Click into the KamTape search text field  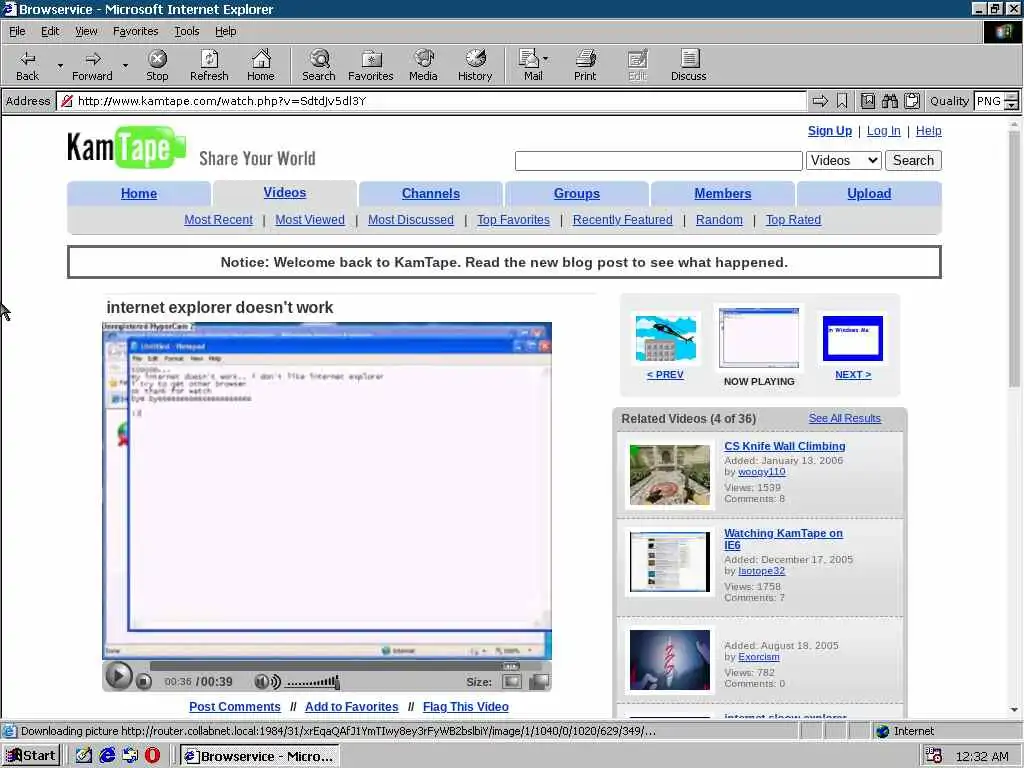(x=658, y=161)
